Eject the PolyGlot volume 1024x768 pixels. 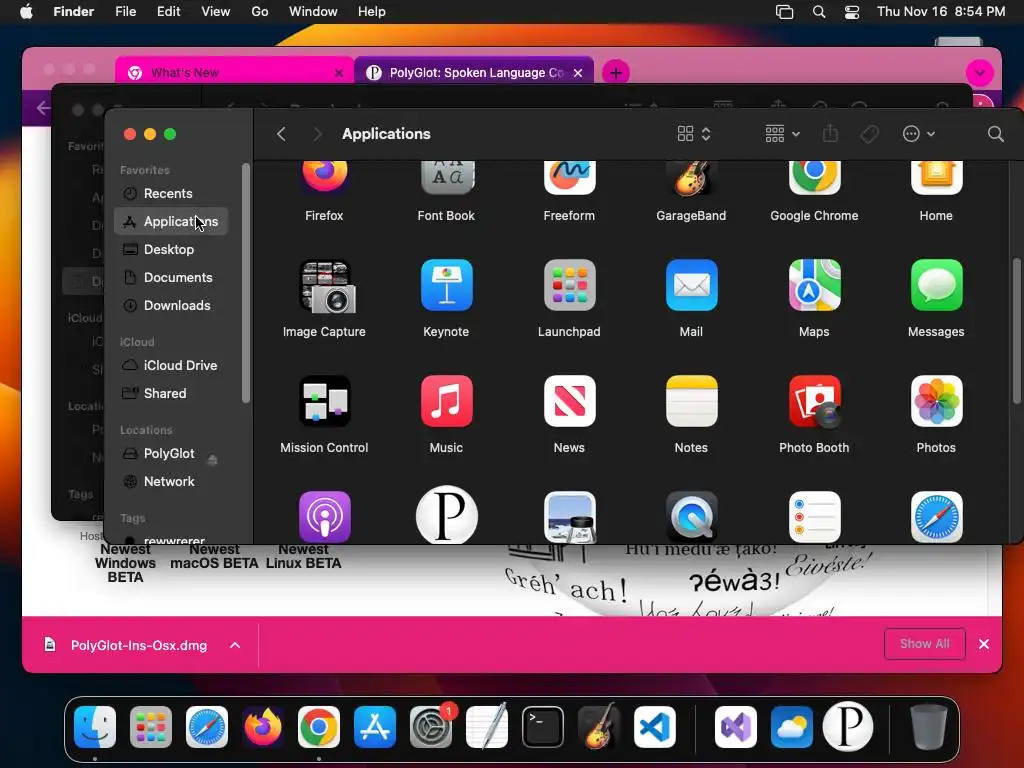click(212, 460)
